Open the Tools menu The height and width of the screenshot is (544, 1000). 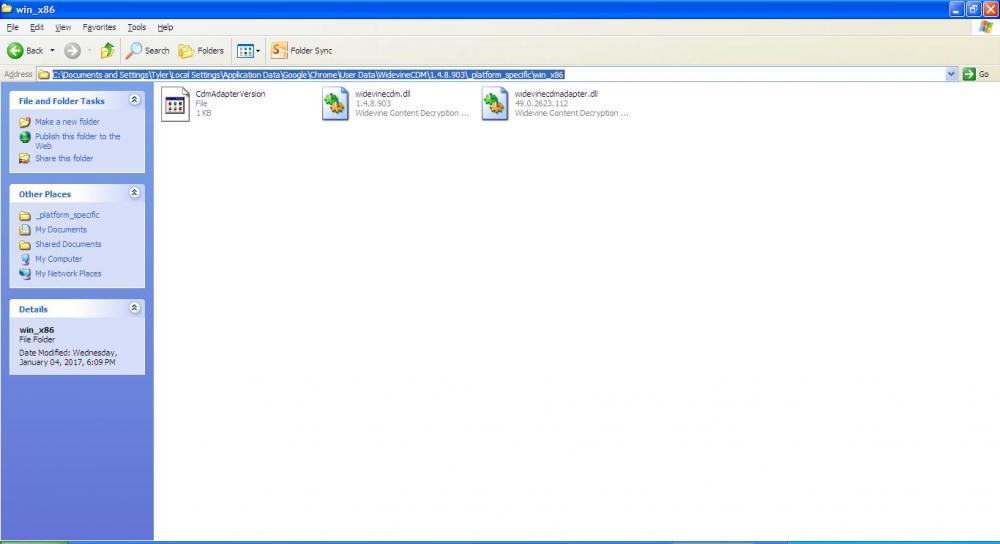pos(136,27)
